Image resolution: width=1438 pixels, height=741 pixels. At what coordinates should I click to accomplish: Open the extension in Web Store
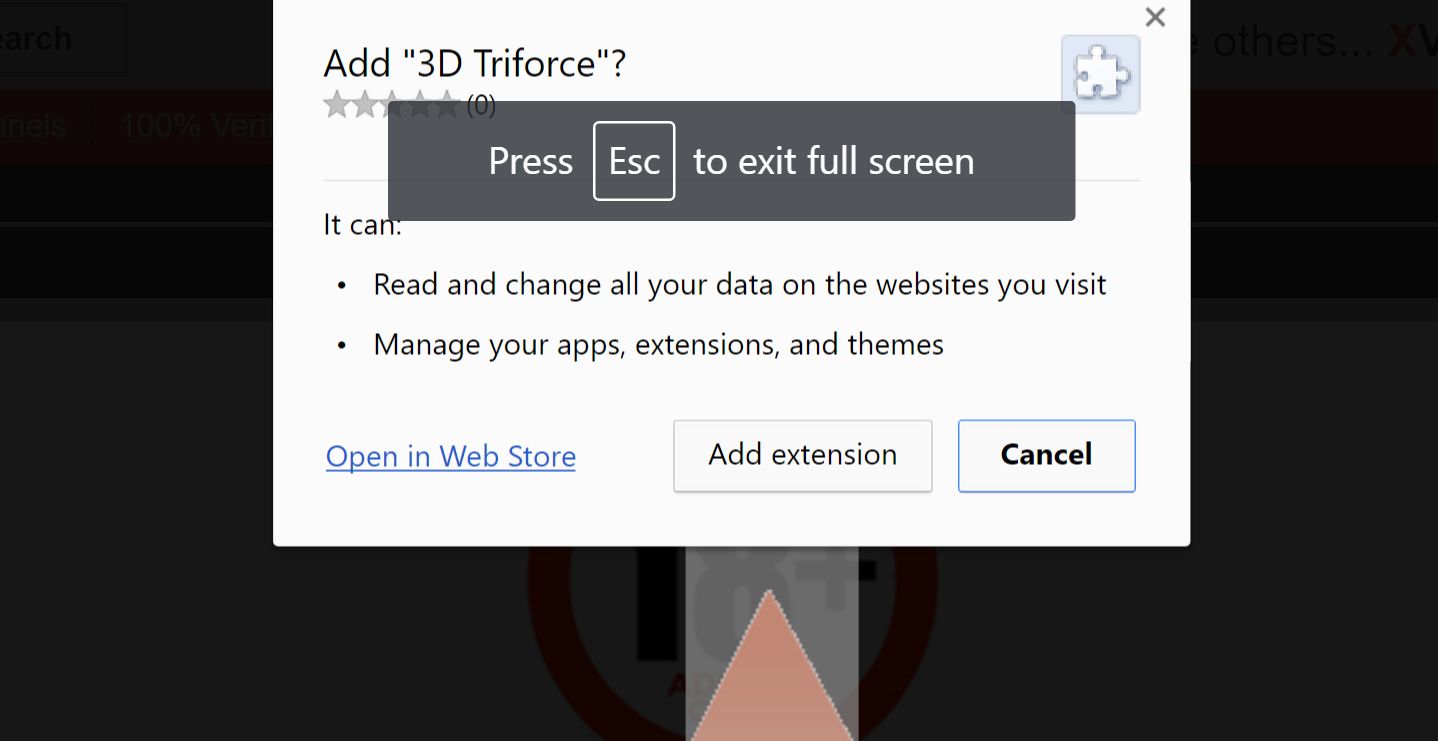coord(451,457)
